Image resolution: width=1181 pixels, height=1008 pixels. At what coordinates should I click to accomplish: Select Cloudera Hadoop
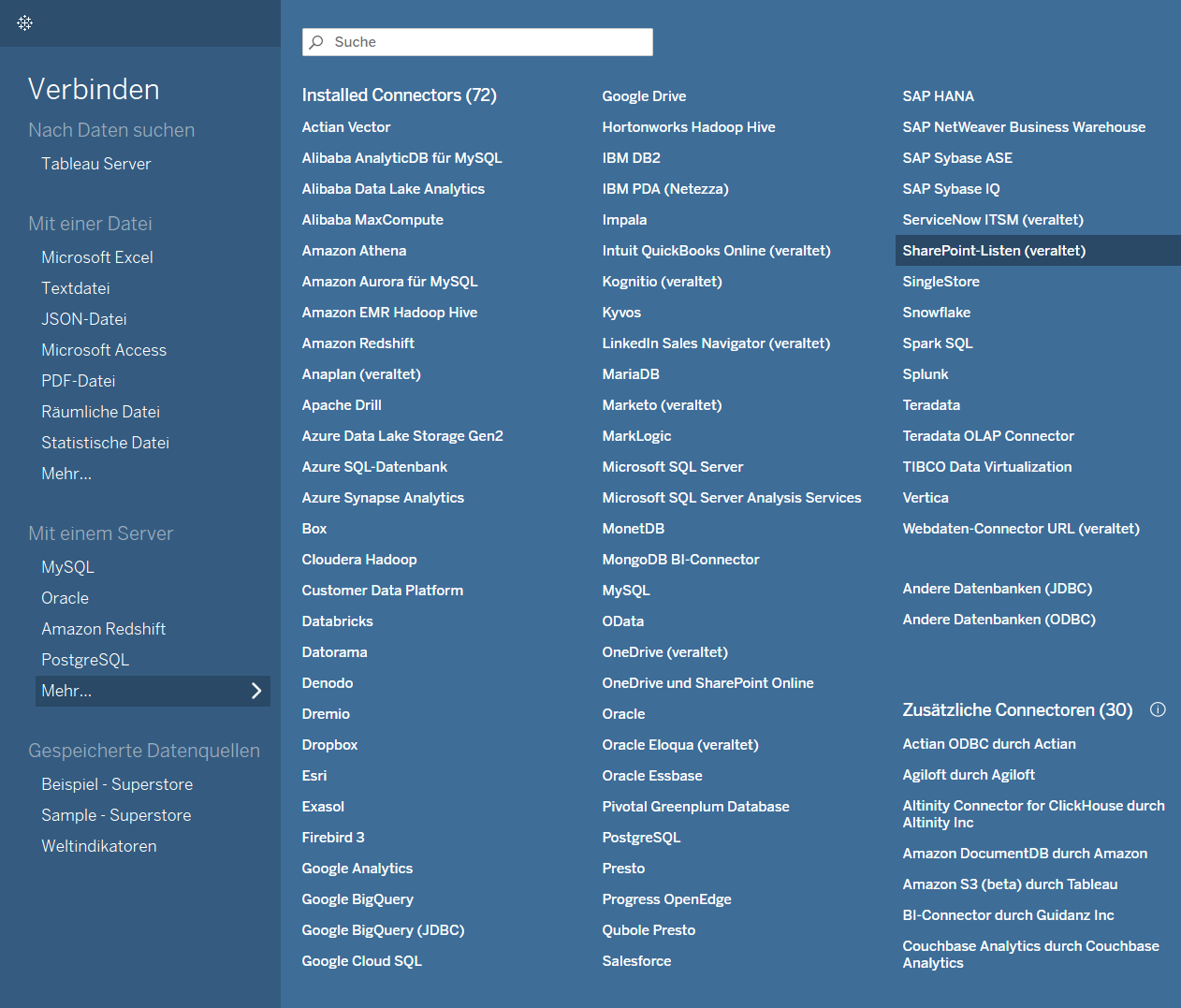[359, 560]
